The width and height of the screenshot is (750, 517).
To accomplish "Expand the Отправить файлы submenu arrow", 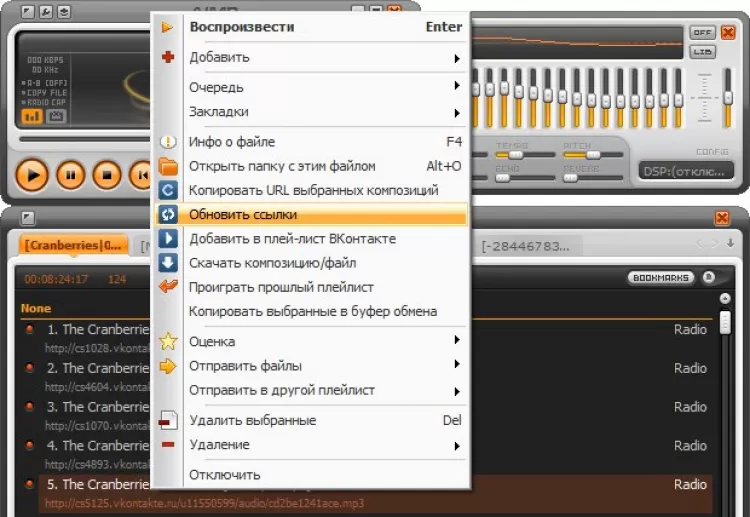I will point(457,364).
